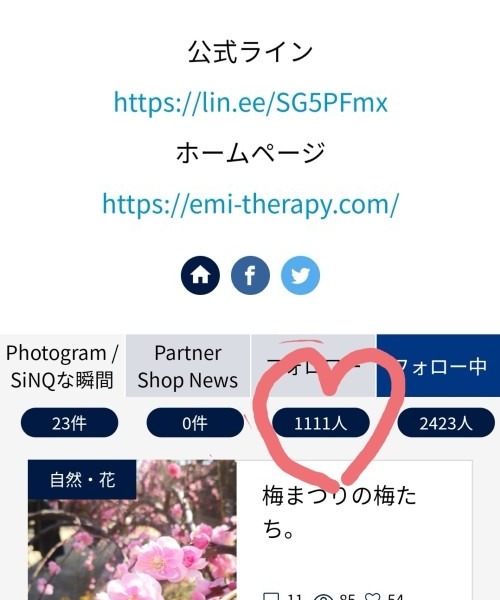Open the 梅まつりの梅たち。 post title
Image resolution: width=500 pixels, height=600 pixels.
339,512
